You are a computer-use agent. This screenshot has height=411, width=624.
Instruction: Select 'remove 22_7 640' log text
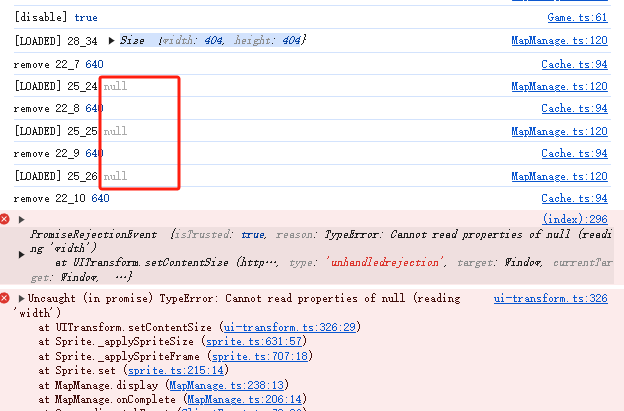point(58,64)
